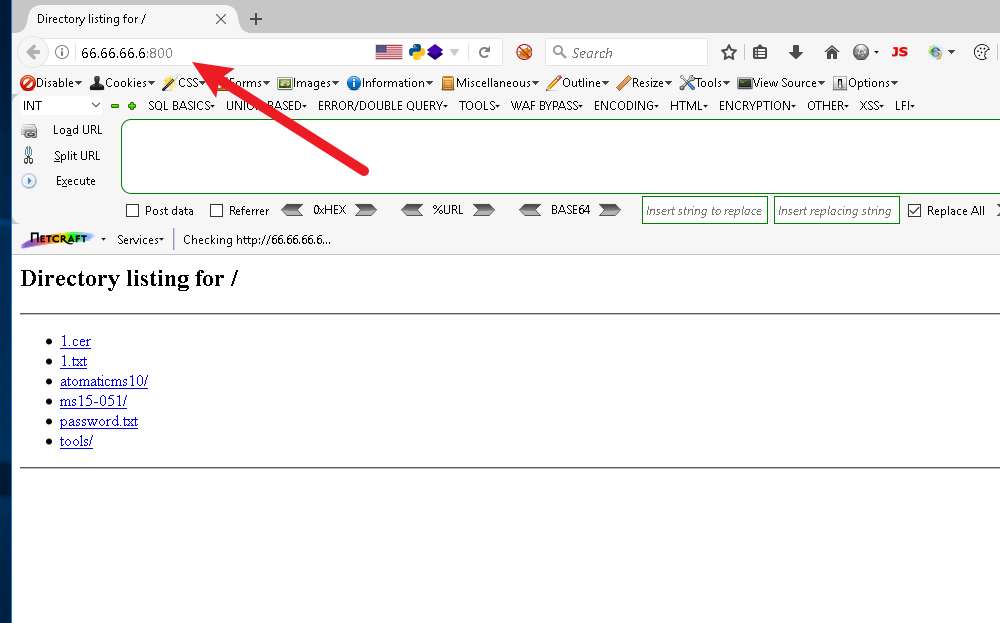The height and width of the screenshot is (623, 1000).
Task: Click the red JS toolbar icon
Action: click(x=900, y=52)
